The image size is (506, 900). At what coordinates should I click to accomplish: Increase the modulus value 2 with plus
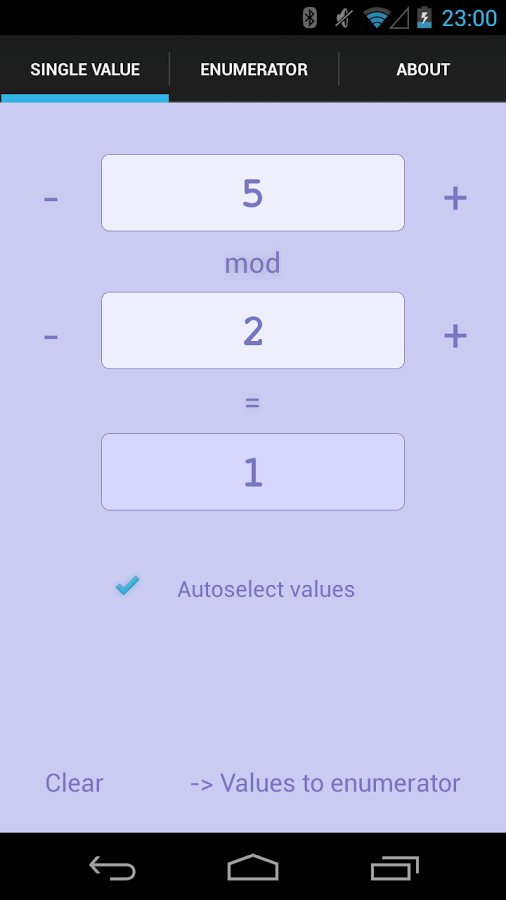455,336
